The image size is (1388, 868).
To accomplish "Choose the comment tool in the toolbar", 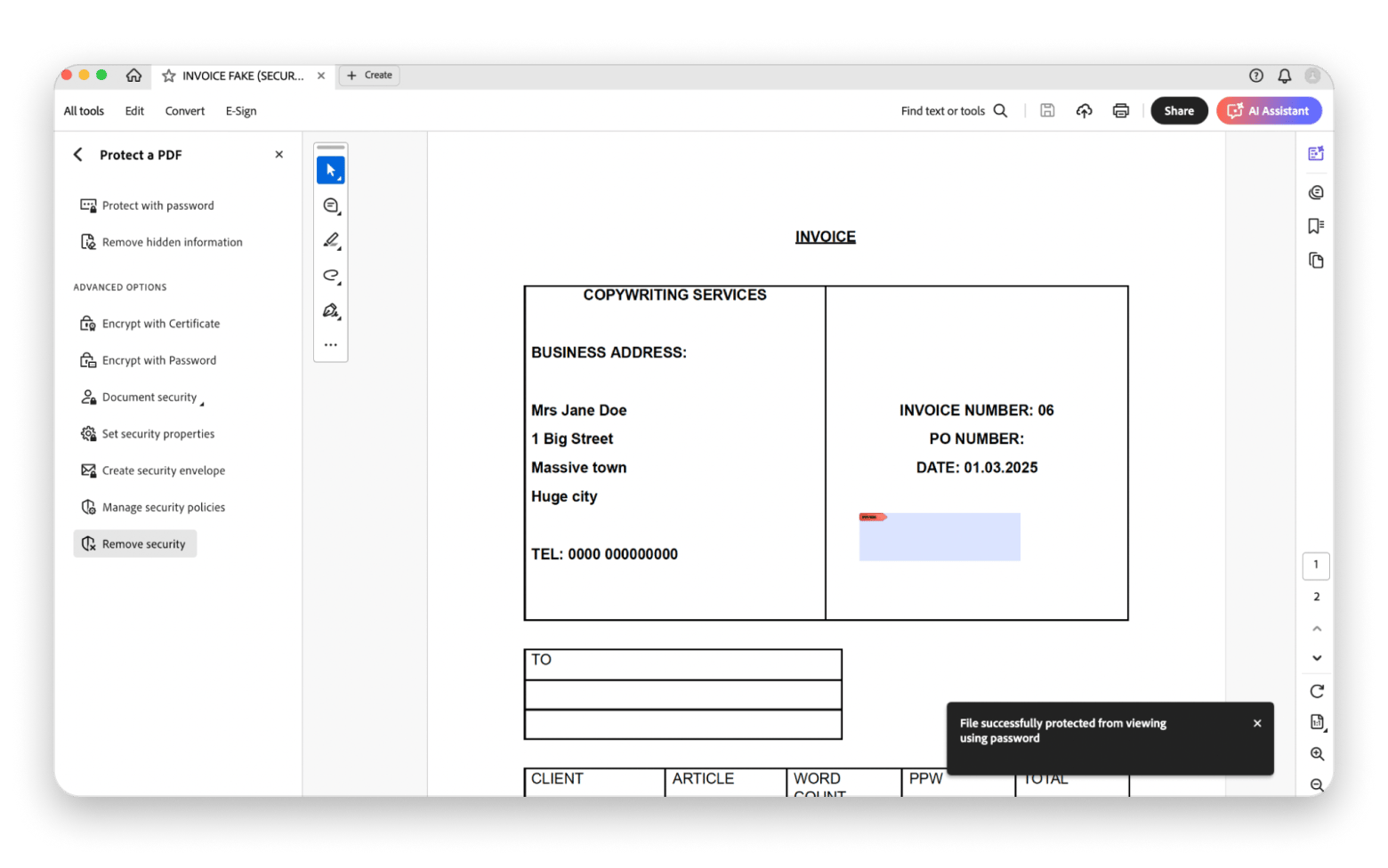I will pos(331,205).
